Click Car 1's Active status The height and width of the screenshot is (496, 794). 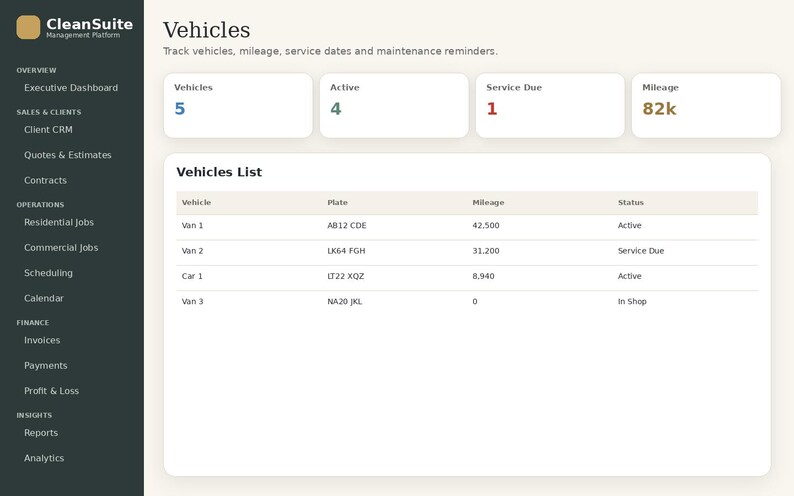point(629,276)
